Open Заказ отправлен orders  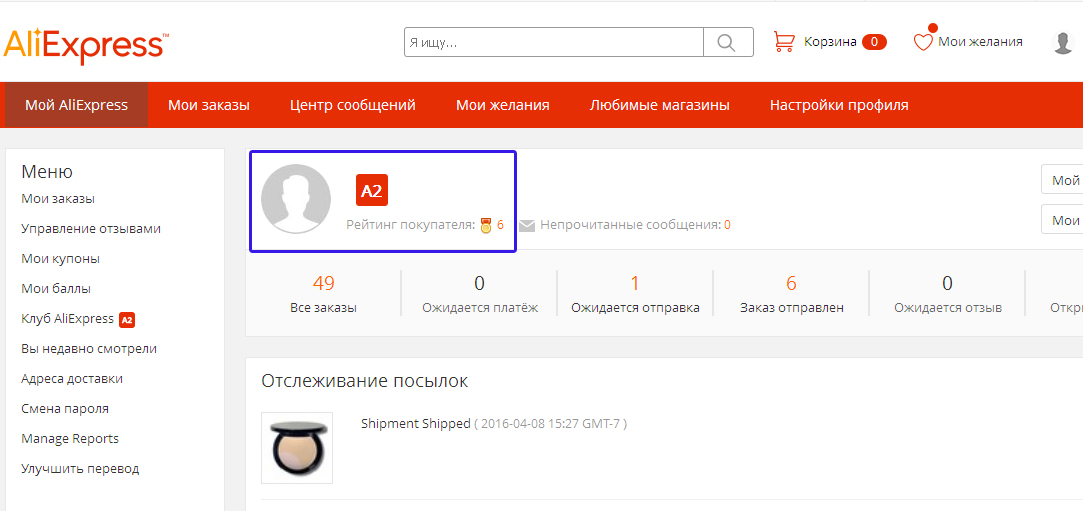tap(792, 308)
